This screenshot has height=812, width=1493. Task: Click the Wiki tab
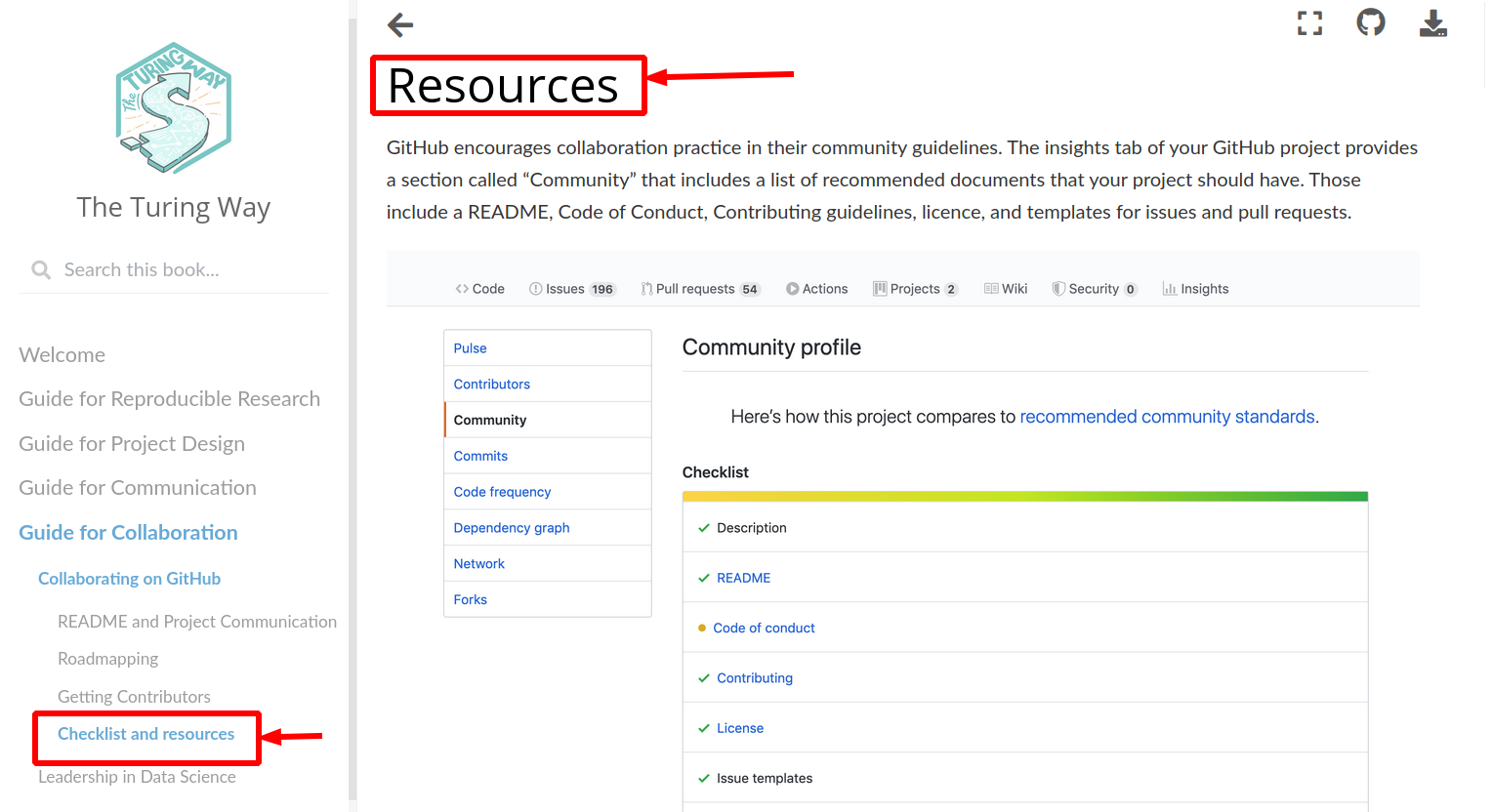pos(1006,289)
